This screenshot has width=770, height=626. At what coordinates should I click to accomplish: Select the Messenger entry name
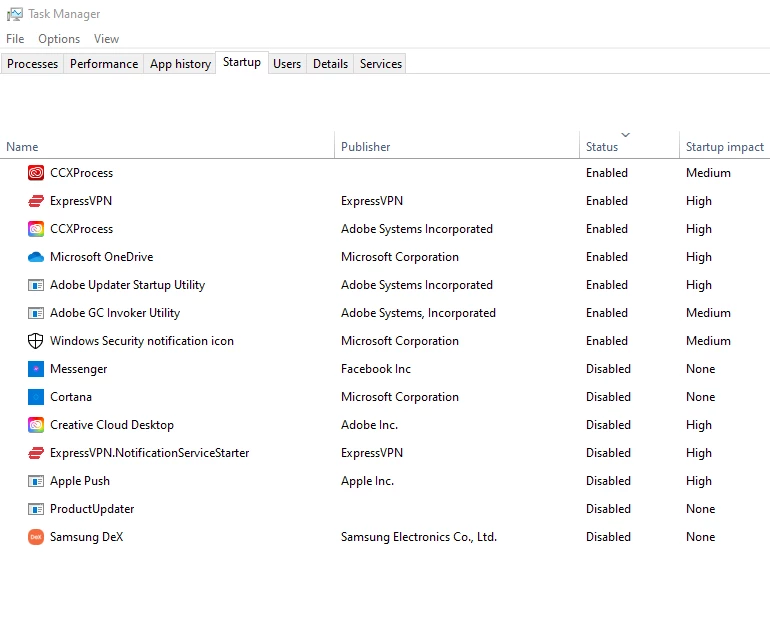click(x=79, y=369)
